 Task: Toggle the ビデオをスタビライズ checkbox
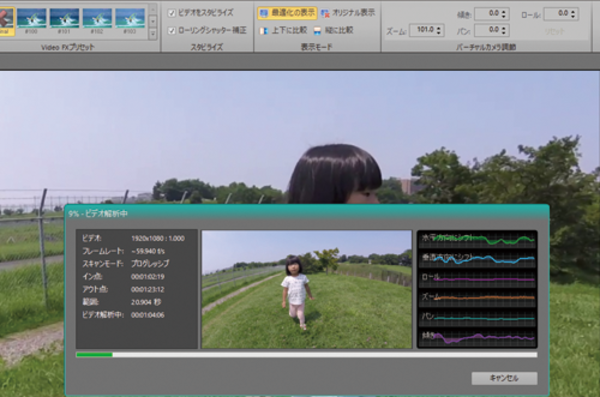pyautogui.click(x=172, y=13)
